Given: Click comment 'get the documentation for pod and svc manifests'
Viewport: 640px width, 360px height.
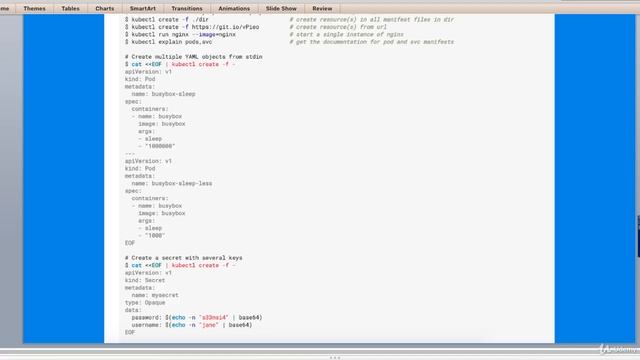Looking at the screenshot, I should 371,42.
